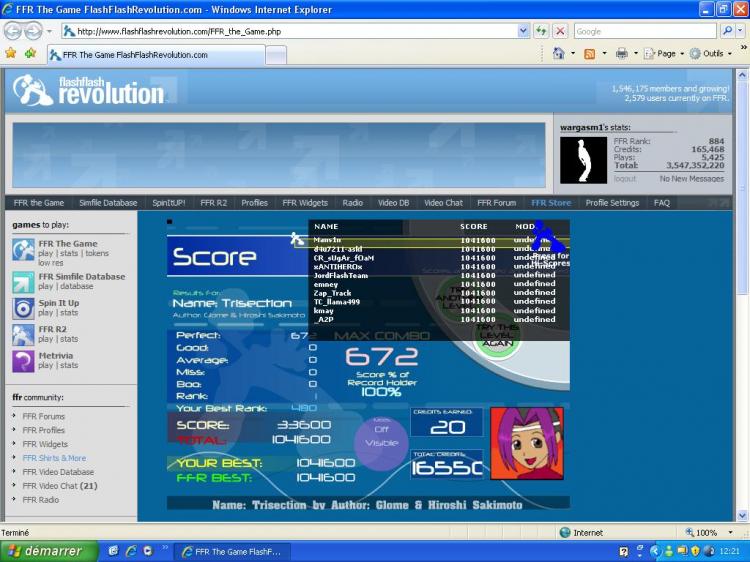Expand the address bar dropdown arrow
This screenshot has height=562, width=750.
coord(525,31)
